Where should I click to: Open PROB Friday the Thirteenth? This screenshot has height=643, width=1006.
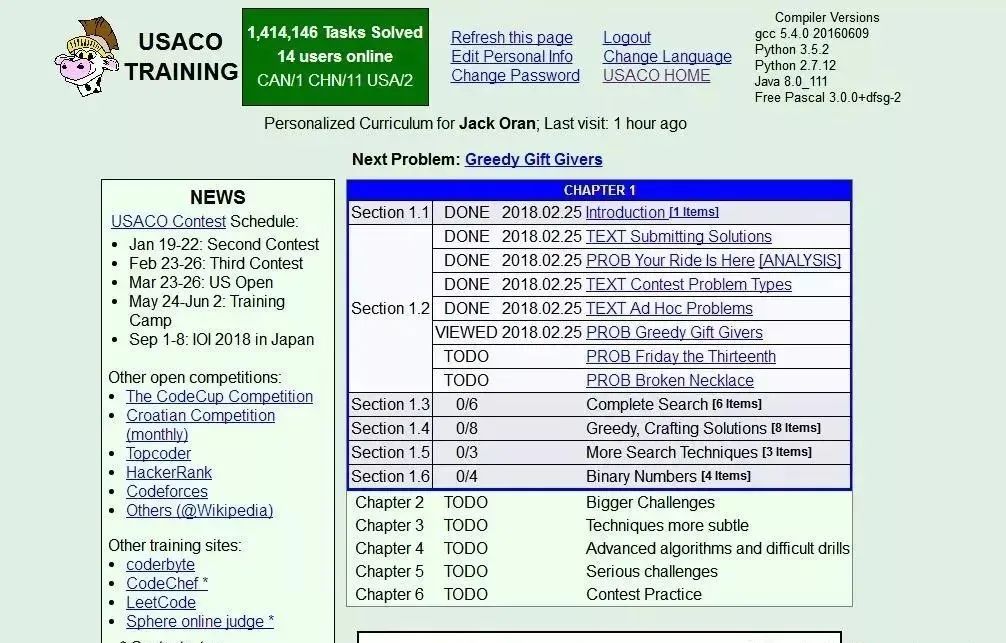click(x=681, y=357)
